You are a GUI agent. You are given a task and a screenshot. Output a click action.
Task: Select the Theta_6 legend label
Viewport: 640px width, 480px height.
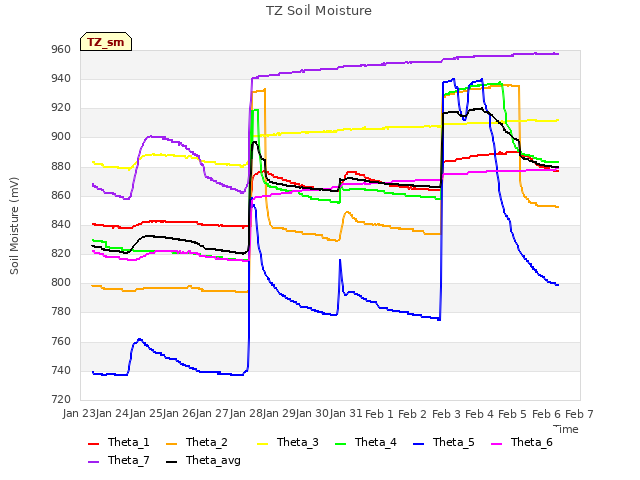click(x=531, y=442)
